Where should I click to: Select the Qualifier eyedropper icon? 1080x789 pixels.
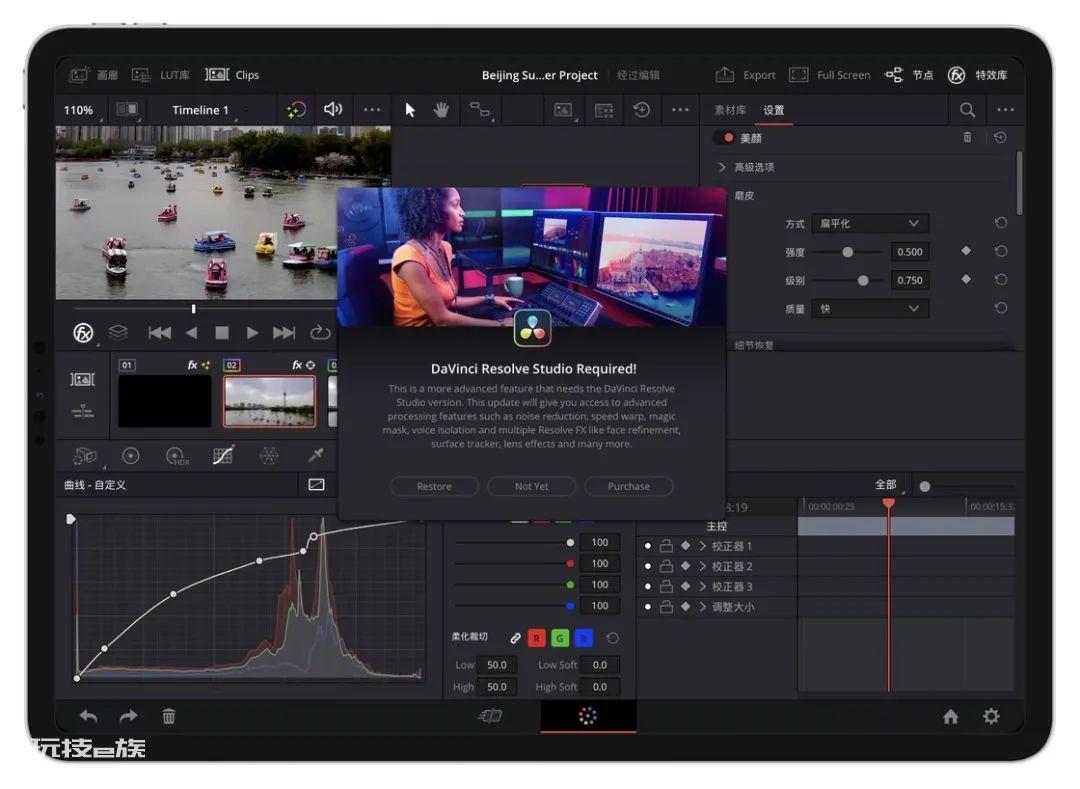315,455
